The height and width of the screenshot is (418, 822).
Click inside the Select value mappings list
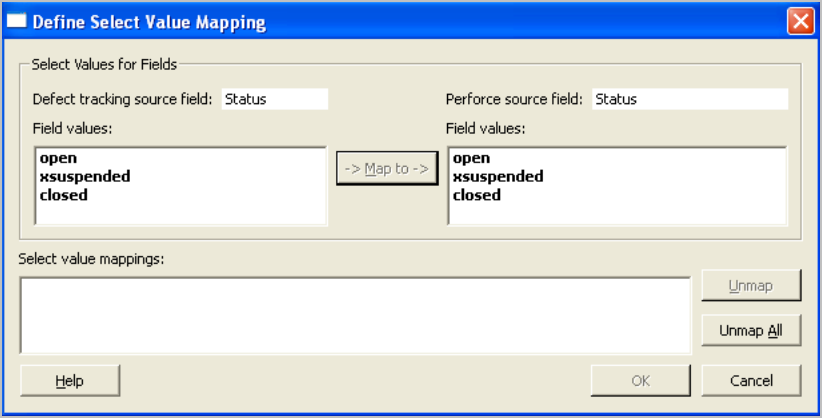click(x=355, y=315)
